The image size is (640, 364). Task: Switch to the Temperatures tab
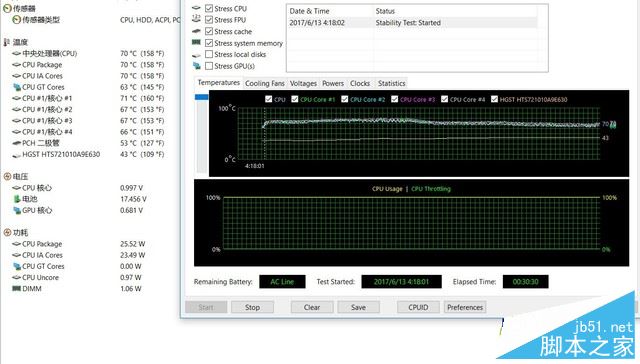[x=218, y=82]
